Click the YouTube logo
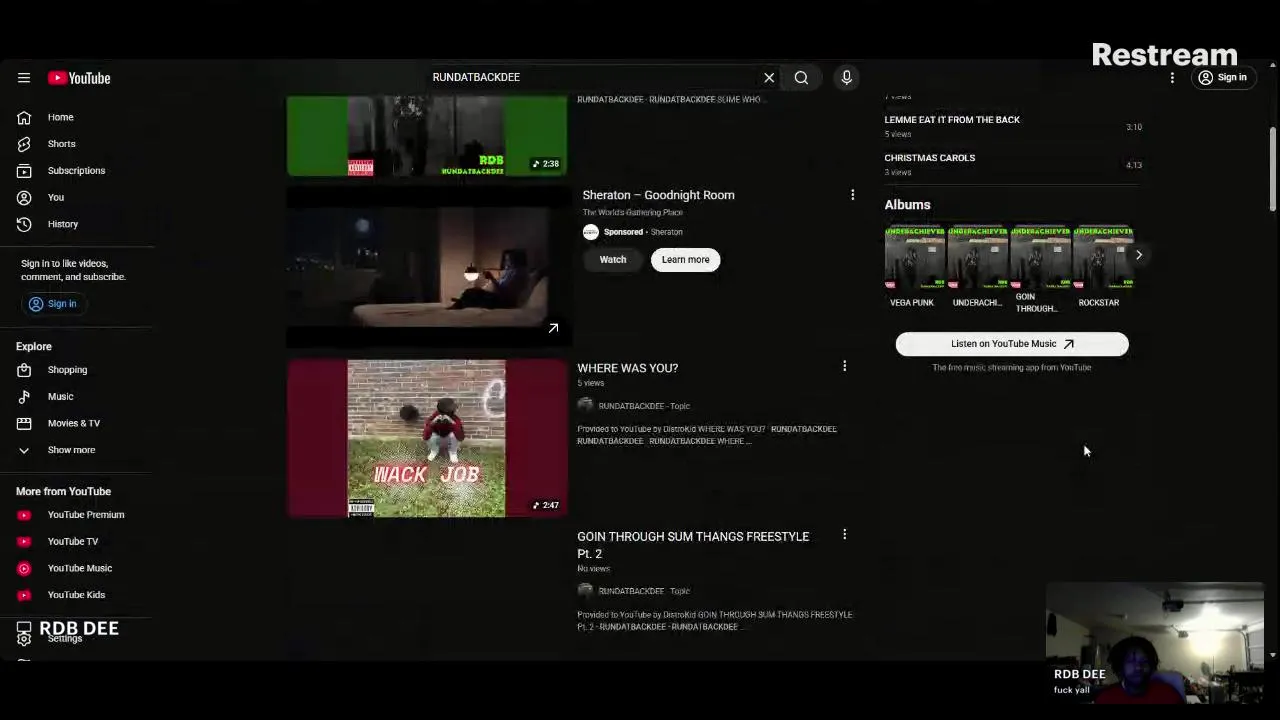1280x720 pixels. tap(79, 78)
